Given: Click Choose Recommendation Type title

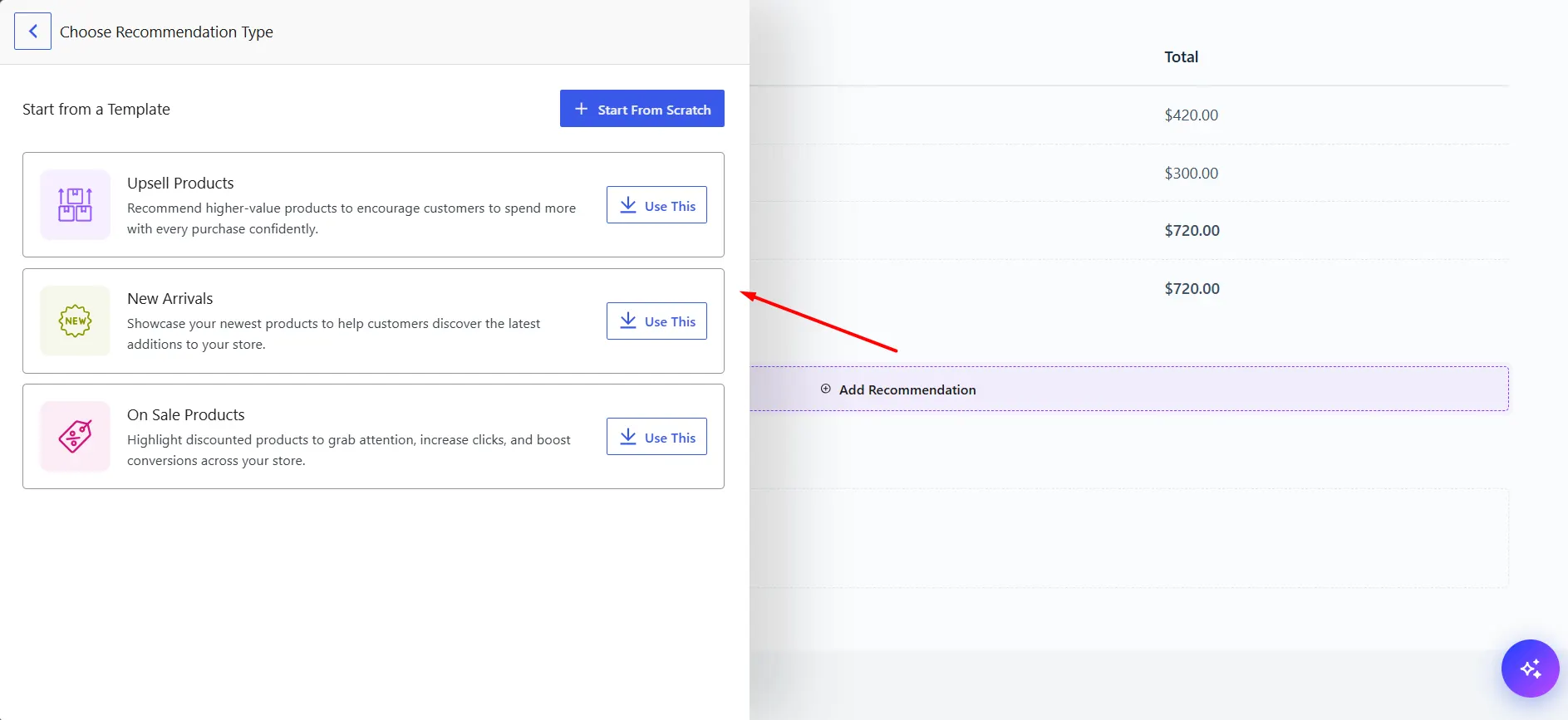Looking at the screenshot, I should 166,32.
